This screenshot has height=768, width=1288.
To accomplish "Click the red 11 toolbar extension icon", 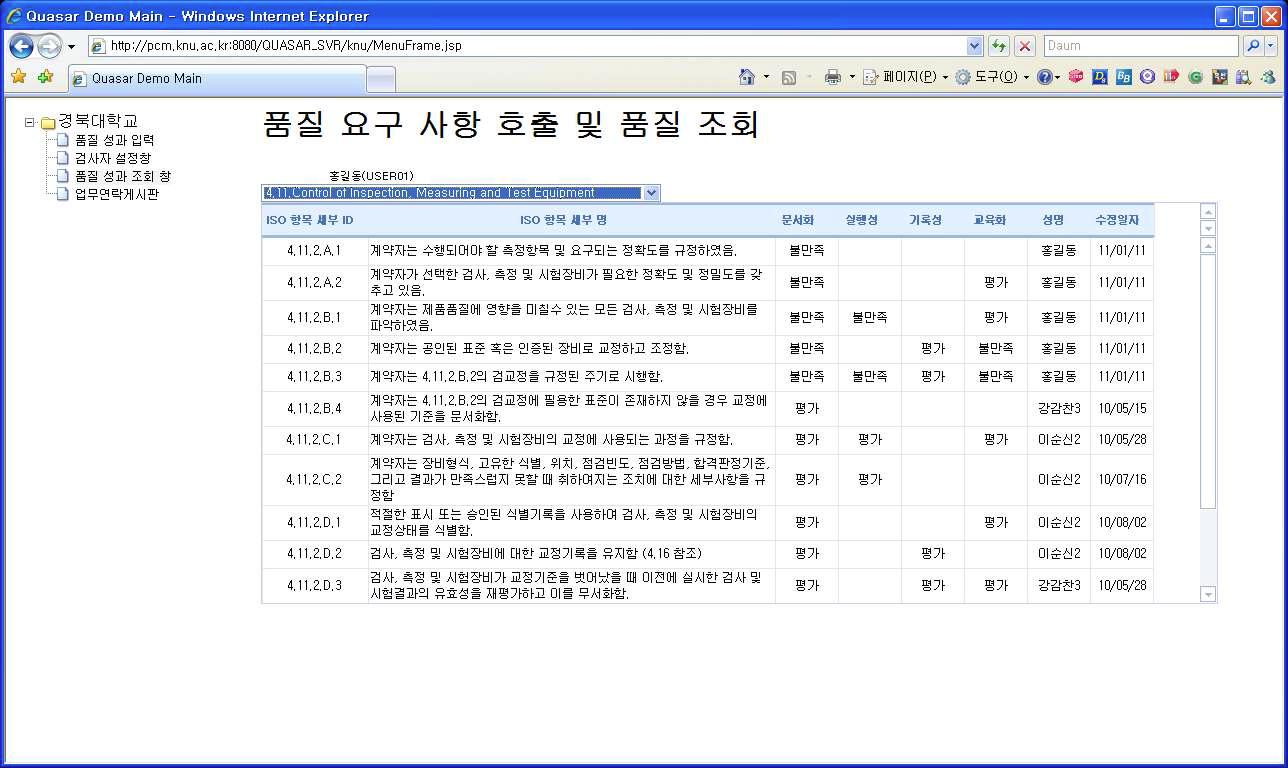I will pyautogui.click(x=1171, y=77).
